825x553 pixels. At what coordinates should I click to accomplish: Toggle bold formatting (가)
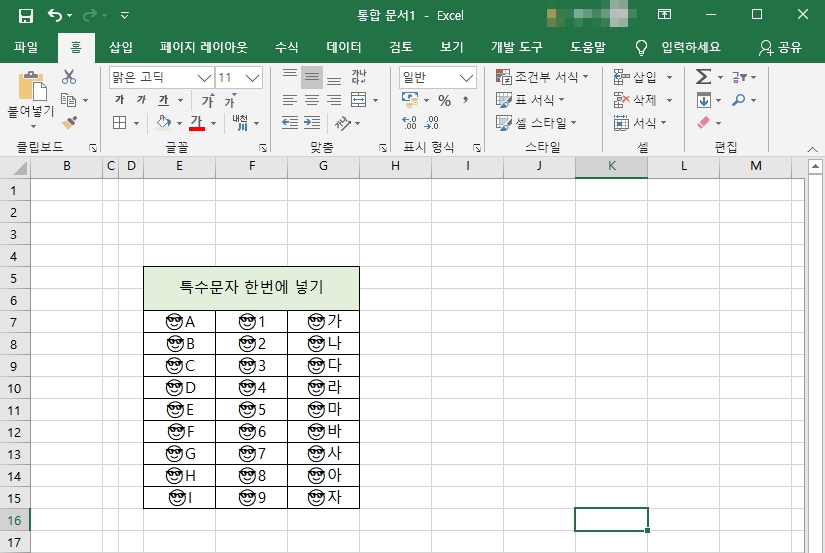pos(119,99)
